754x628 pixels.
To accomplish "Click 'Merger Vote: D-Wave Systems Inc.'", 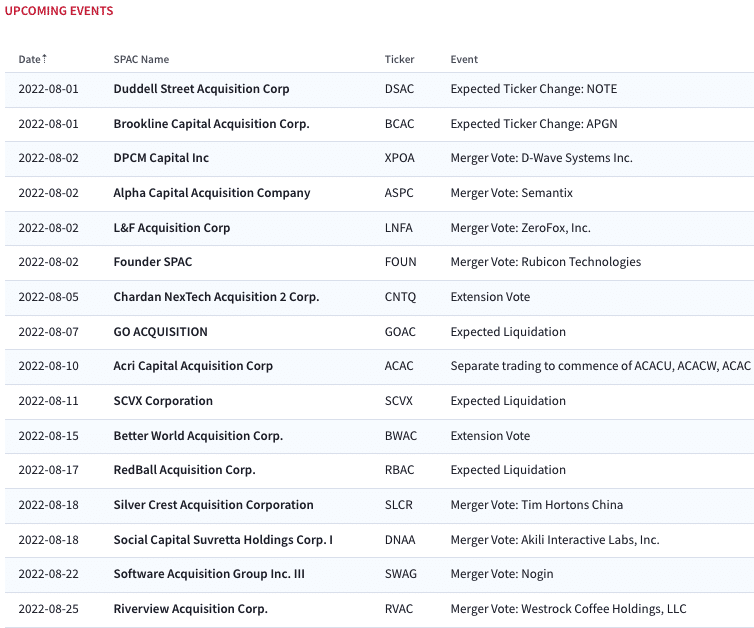I will coord(541,158).
